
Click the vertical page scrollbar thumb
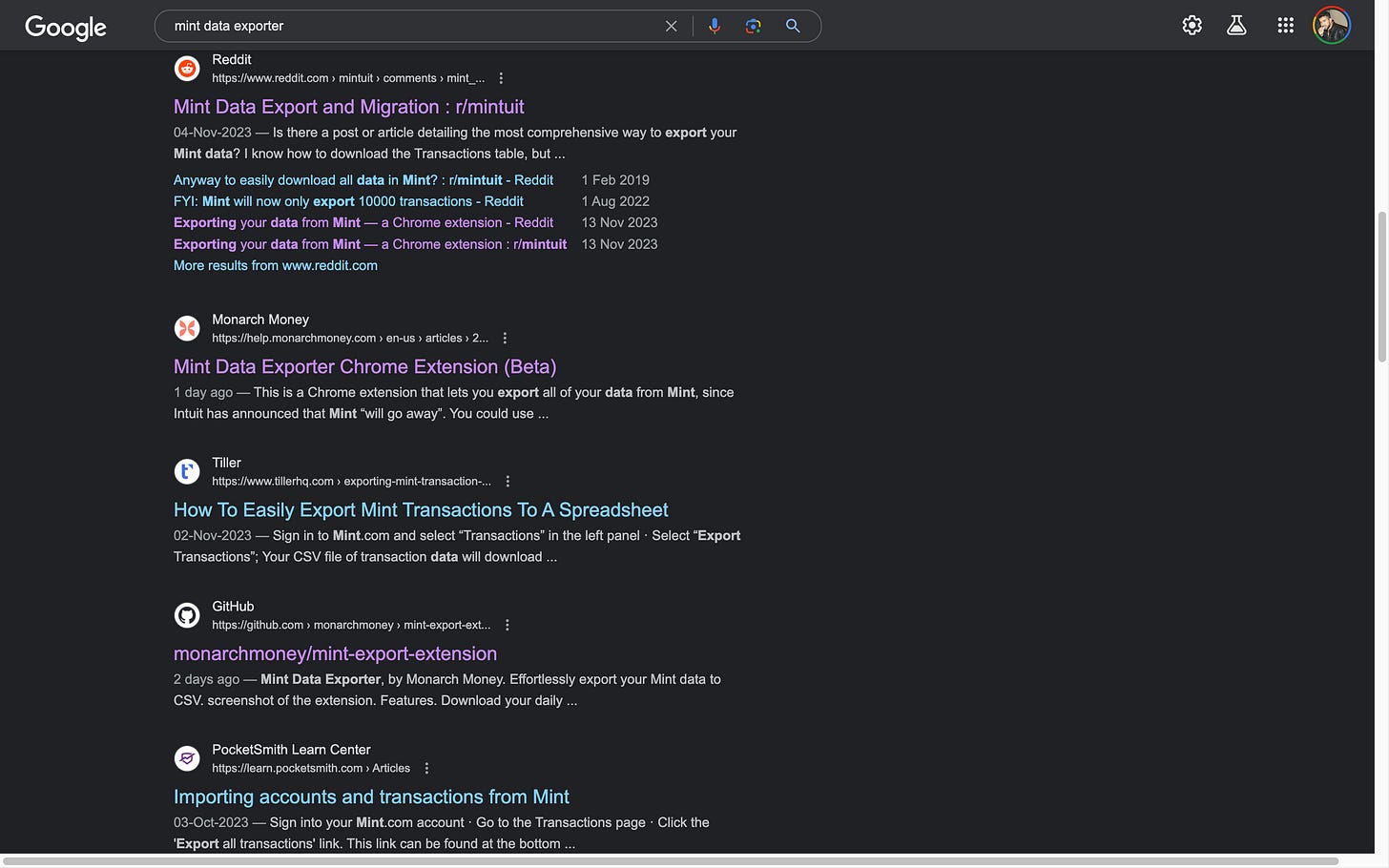point(1381,286)
